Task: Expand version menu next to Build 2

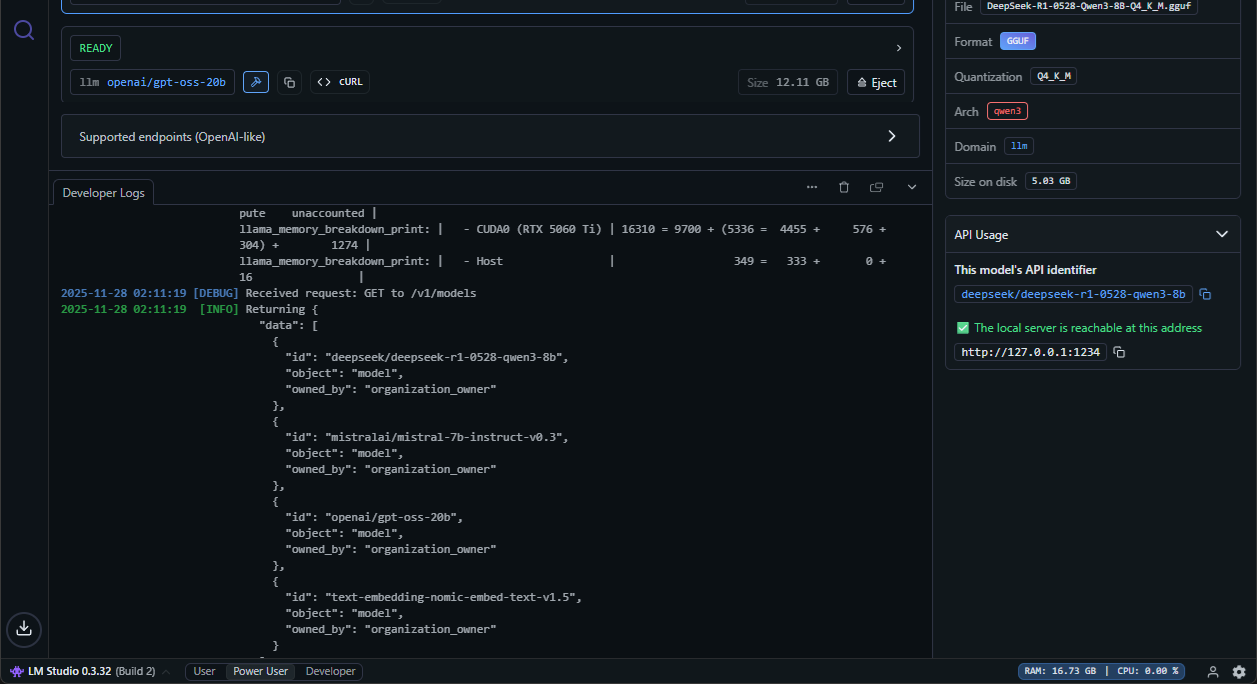Action: click(165, 672)
